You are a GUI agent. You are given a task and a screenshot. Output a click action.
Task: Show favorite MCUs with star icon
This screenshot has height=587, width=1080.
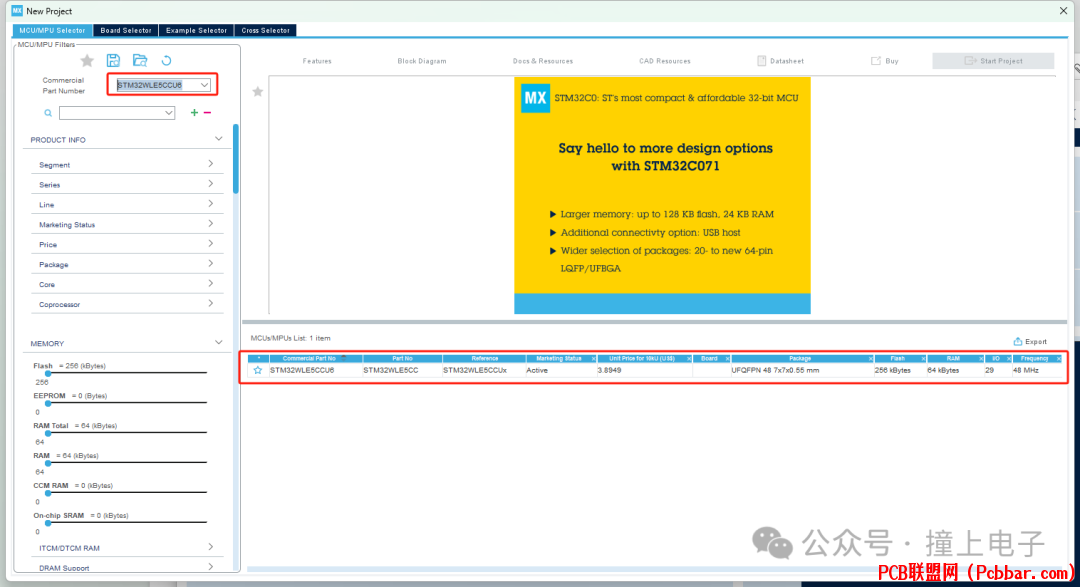(x=87, y=61)
